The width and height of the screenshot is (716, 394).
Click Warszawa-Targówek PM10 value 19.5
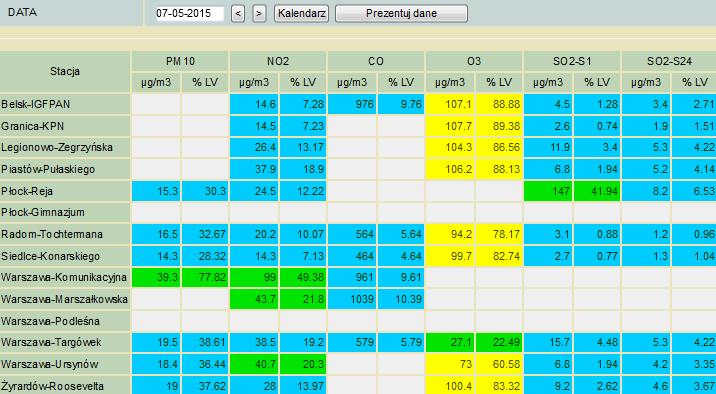[x=156, y=342]
